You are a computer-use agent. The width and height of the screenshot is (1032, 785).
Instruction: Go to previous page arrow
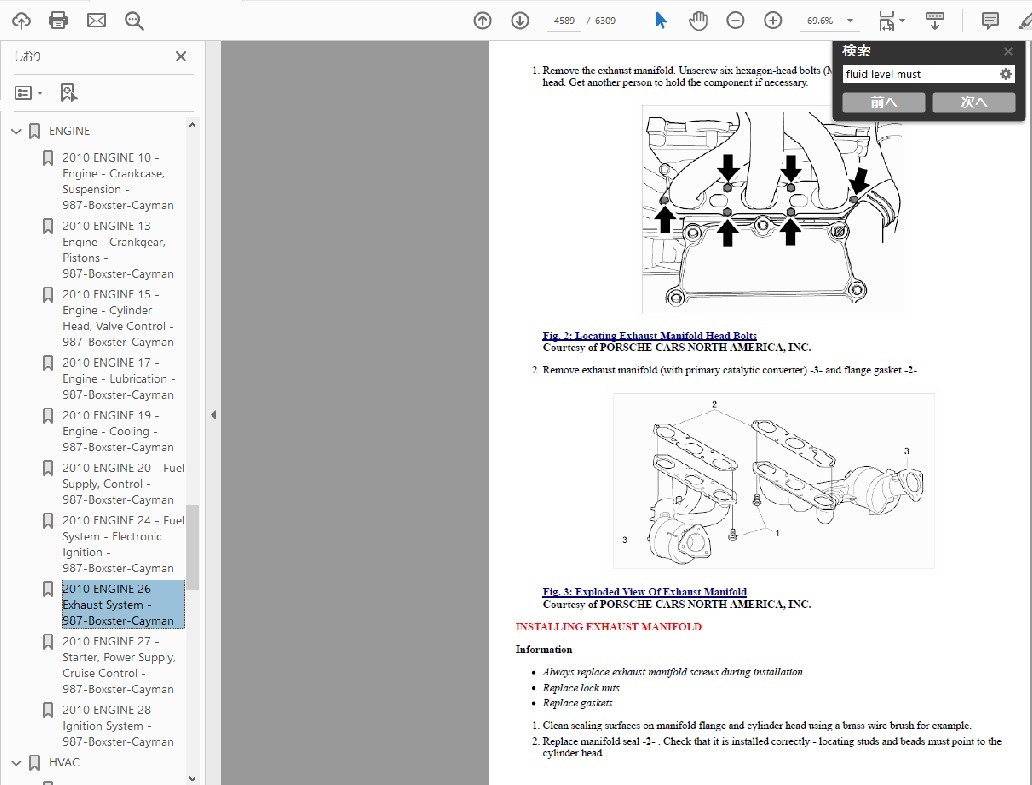(482, 20)
